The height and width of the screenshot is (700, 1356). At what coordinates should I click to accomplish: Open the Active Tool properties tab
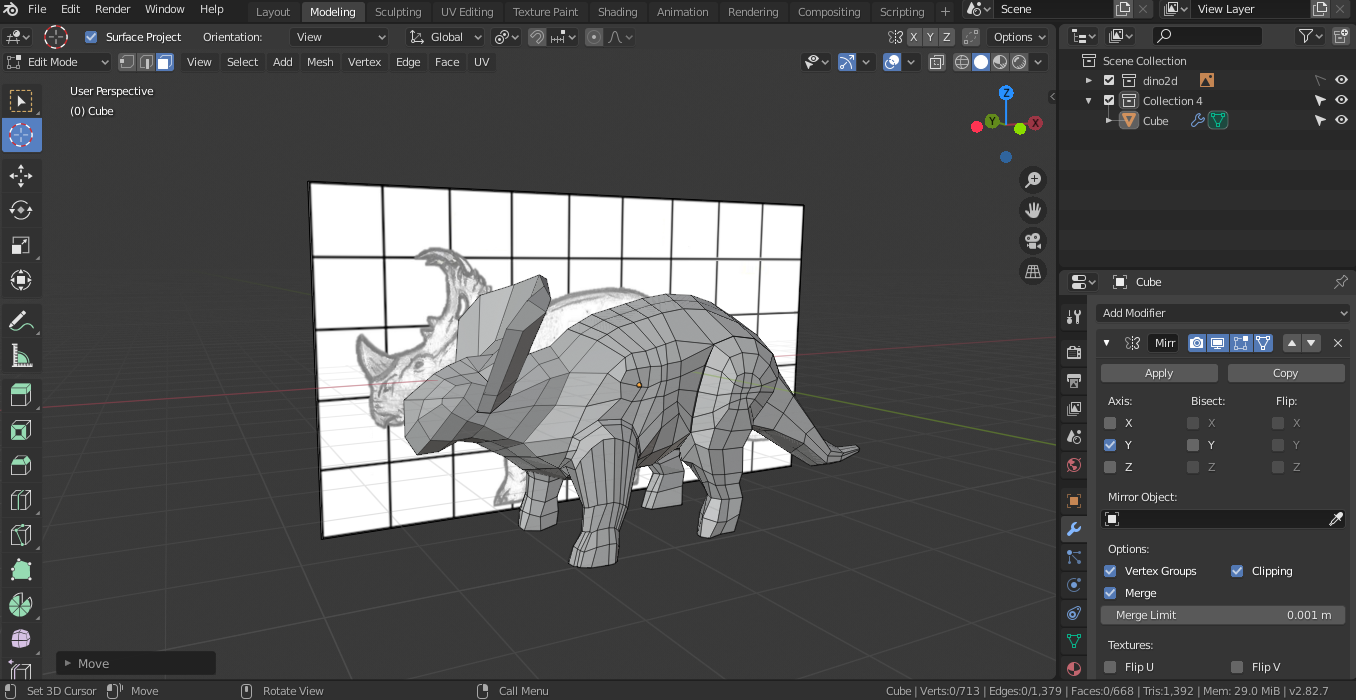pos(1074,317)
